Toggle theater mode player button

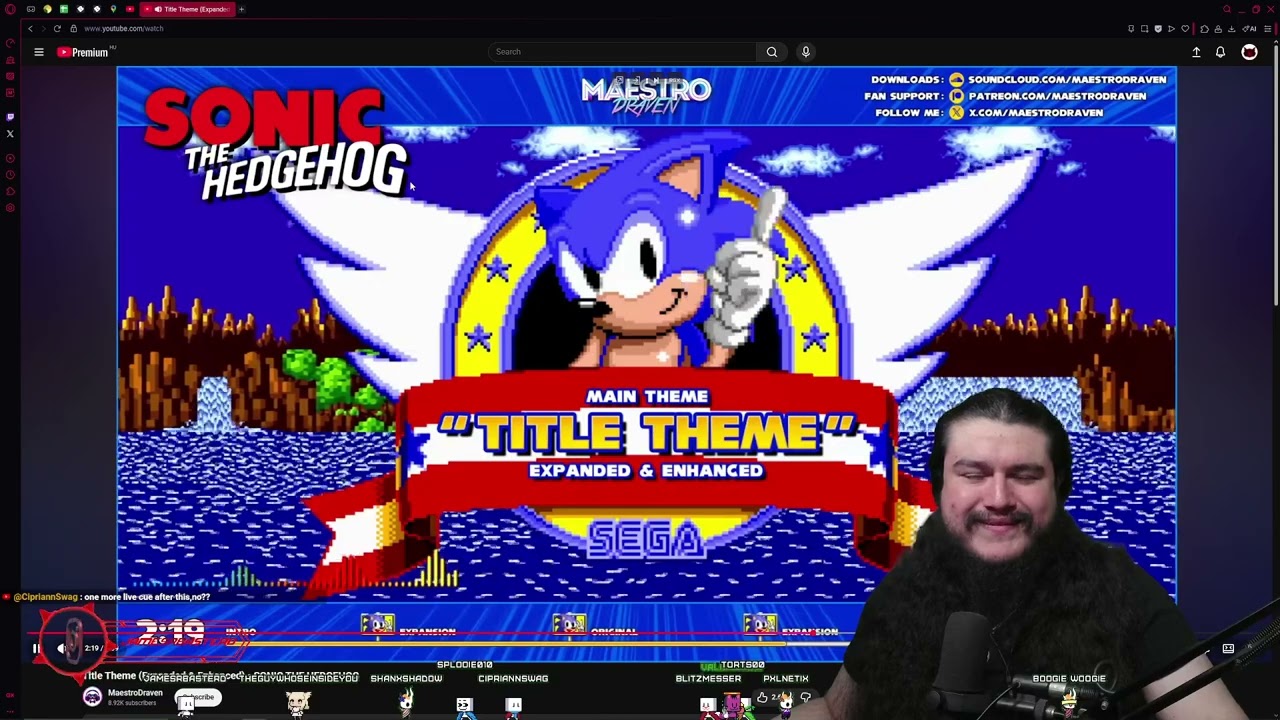[1228, 648]
